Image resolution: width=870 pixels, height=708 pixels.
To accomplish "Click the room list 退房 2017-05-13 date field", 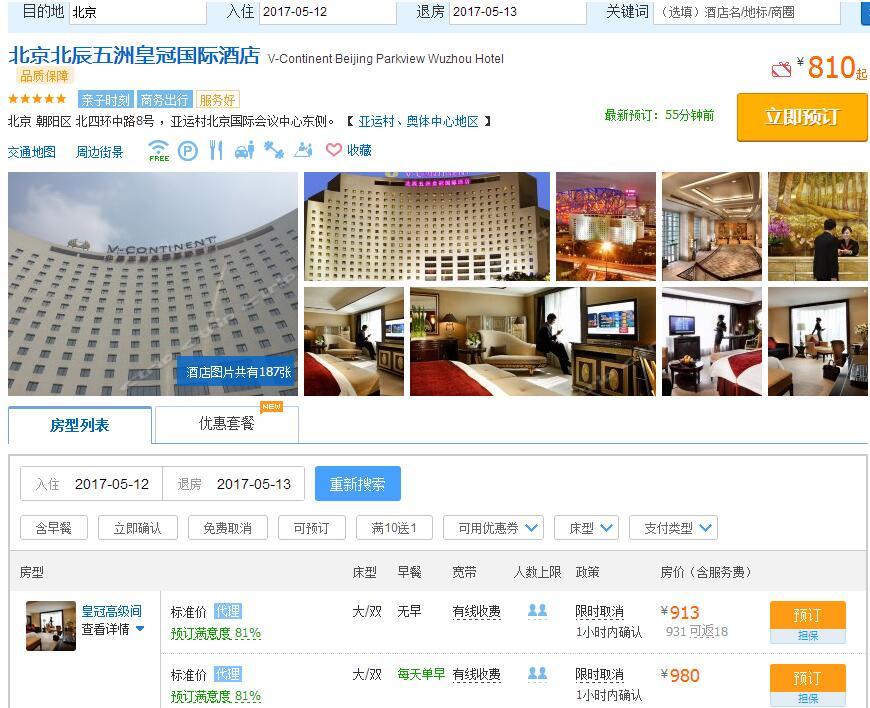I will (234, 484).
